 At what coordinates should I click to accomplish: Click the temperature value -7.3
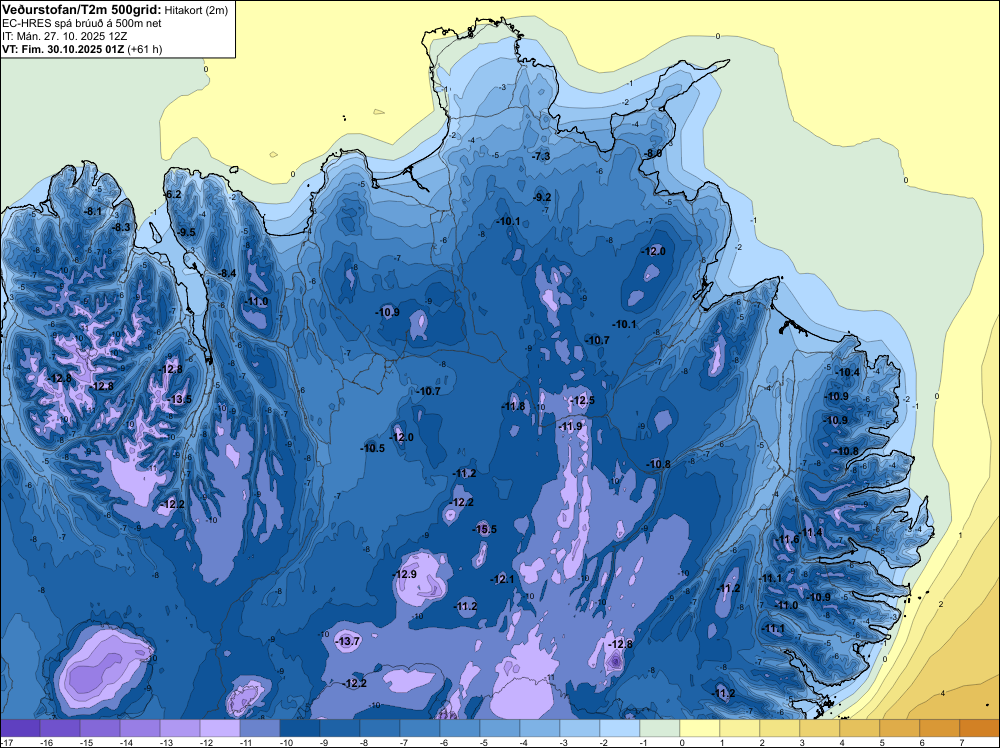coord(541,156)
